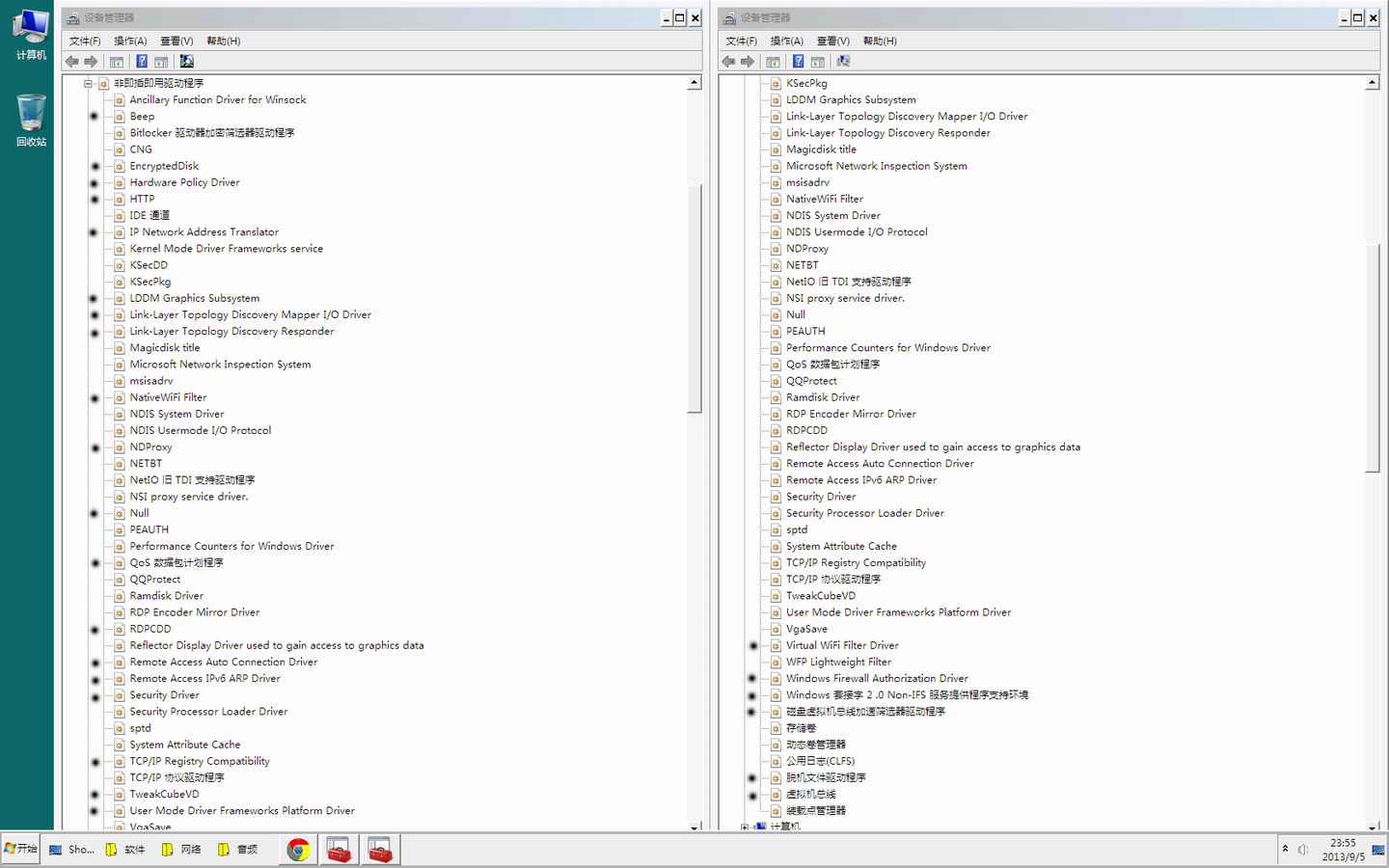Select "Ancillary Function Driver for Winsock" in left window
Image resolution: width=1389 pixels, height=868 pixels.
tap(218, 100)
